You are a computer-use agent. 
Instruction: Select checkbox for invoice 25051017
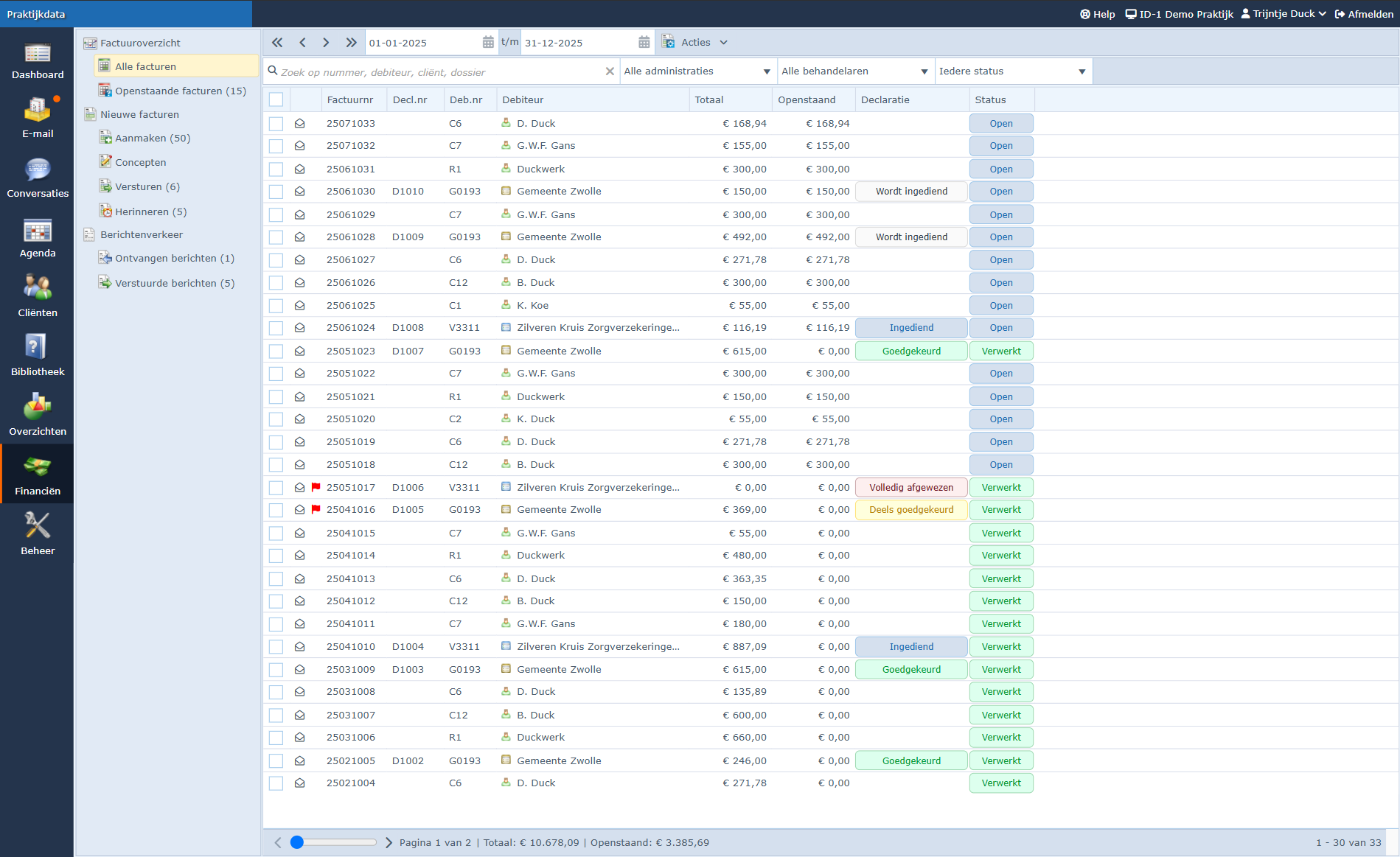(x=276, y=488)
